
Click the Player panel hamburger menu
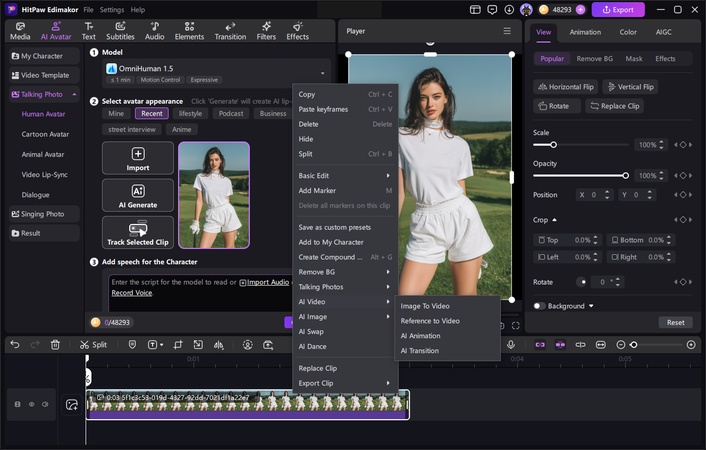coord(507,31)
